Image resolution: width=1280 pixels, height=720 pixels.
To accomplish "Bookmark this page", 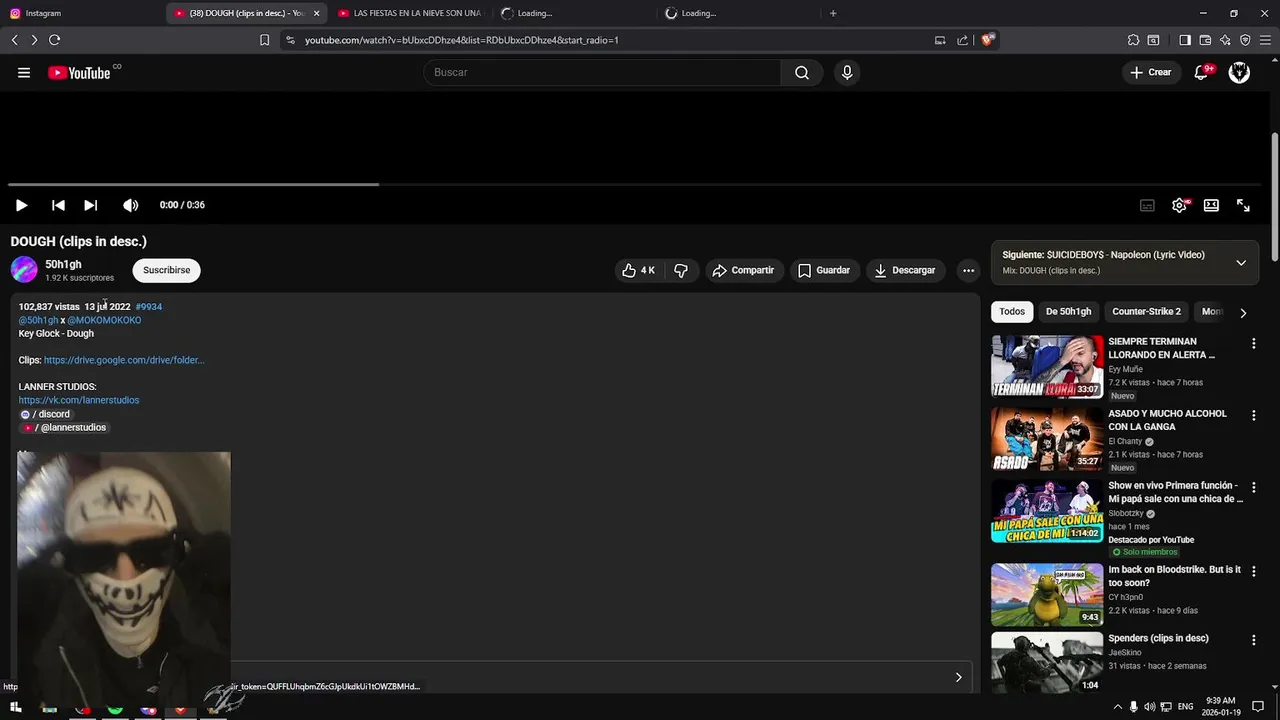I will pyautogui.click(x=264, y=40).
